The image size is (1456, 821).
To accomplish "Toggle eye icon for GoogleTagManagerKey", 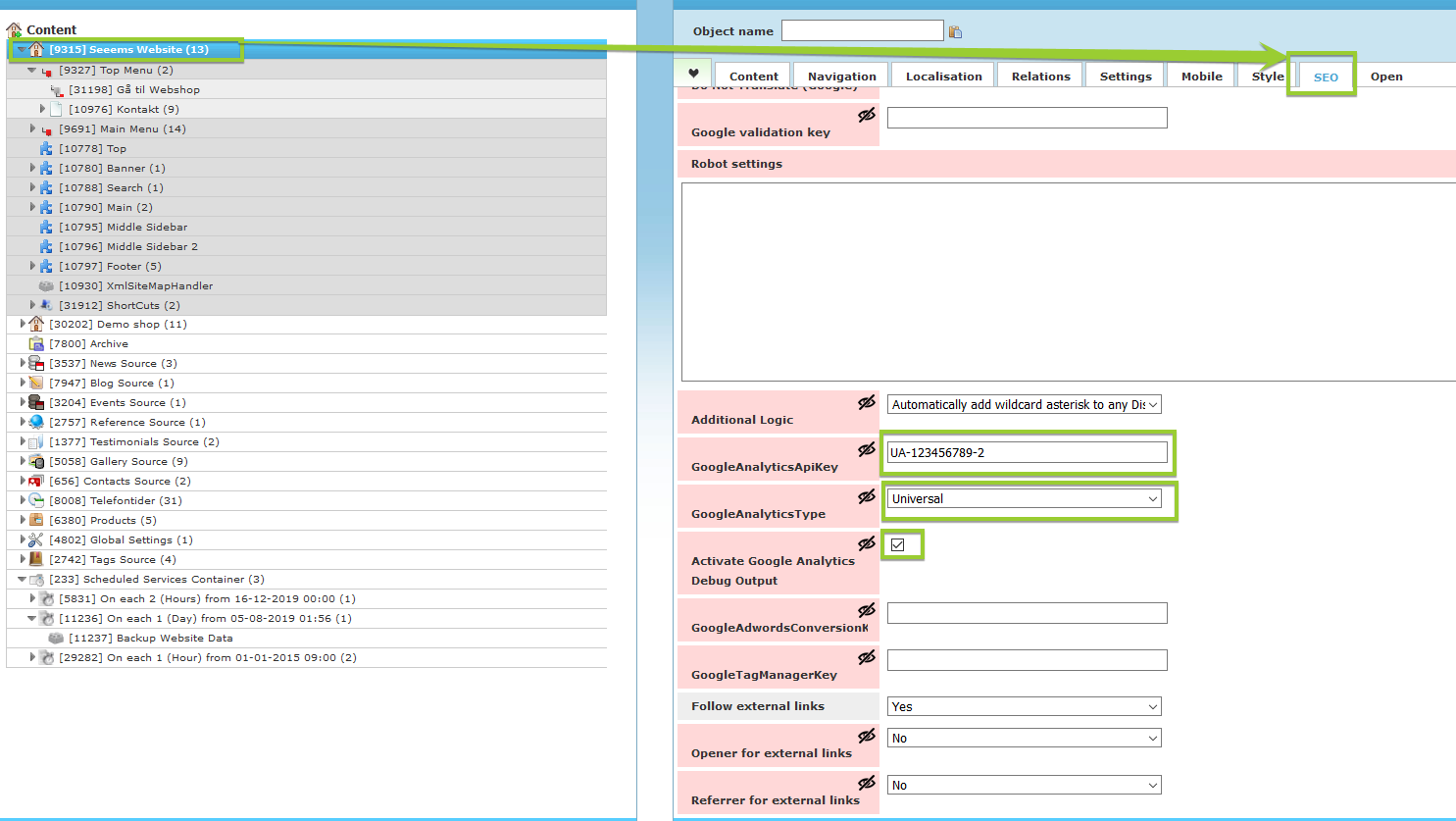I will click(x=867, y=657).
